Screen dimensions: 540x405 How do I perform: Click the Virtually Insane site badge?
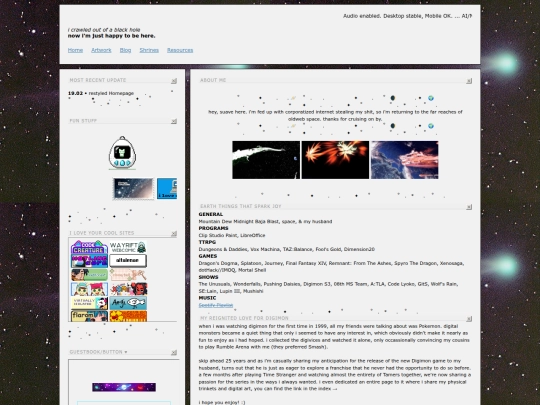click(89, 303)
